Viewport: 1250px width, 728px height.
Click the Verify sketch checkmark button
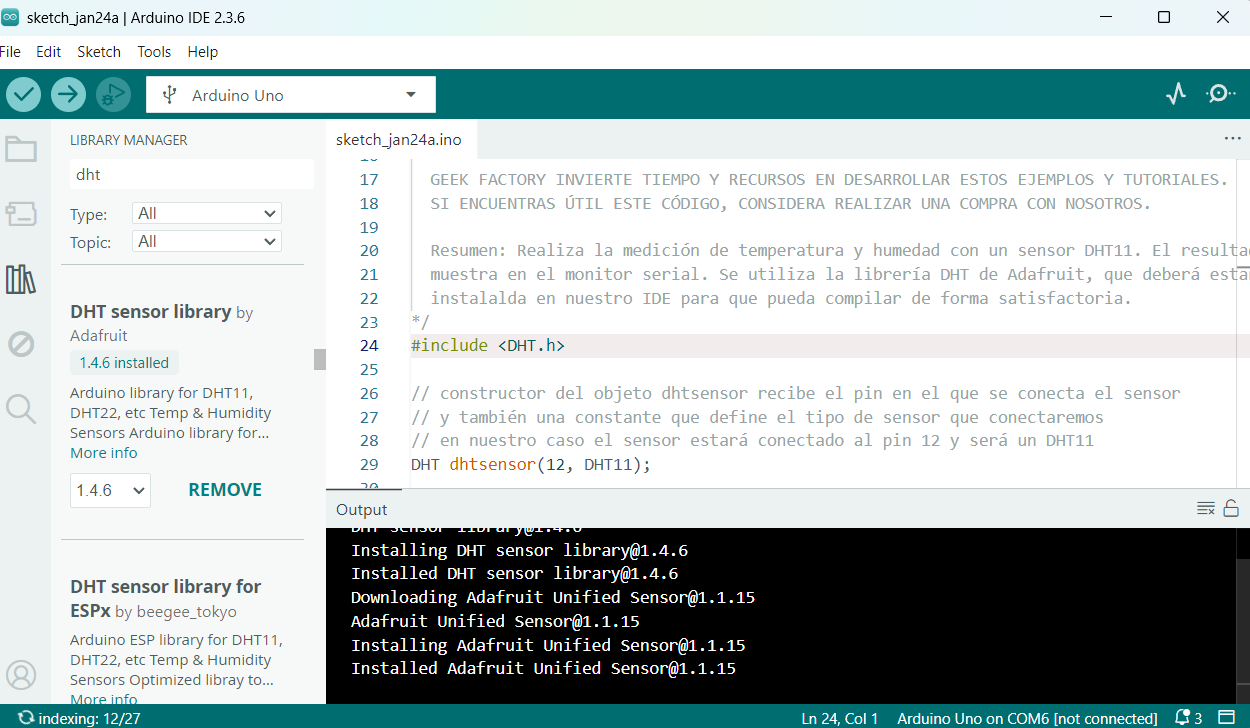click(23, 95)
